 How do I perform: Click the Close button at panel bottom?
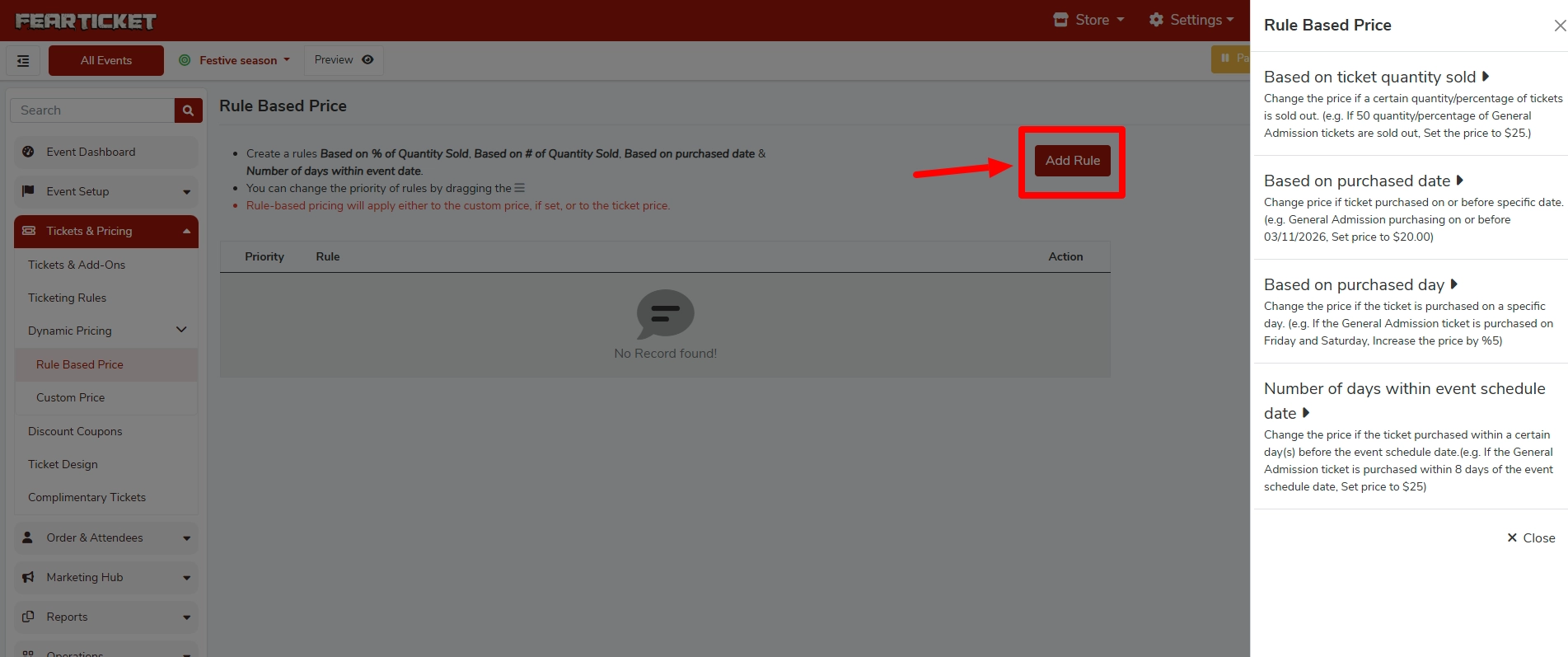1531,537
